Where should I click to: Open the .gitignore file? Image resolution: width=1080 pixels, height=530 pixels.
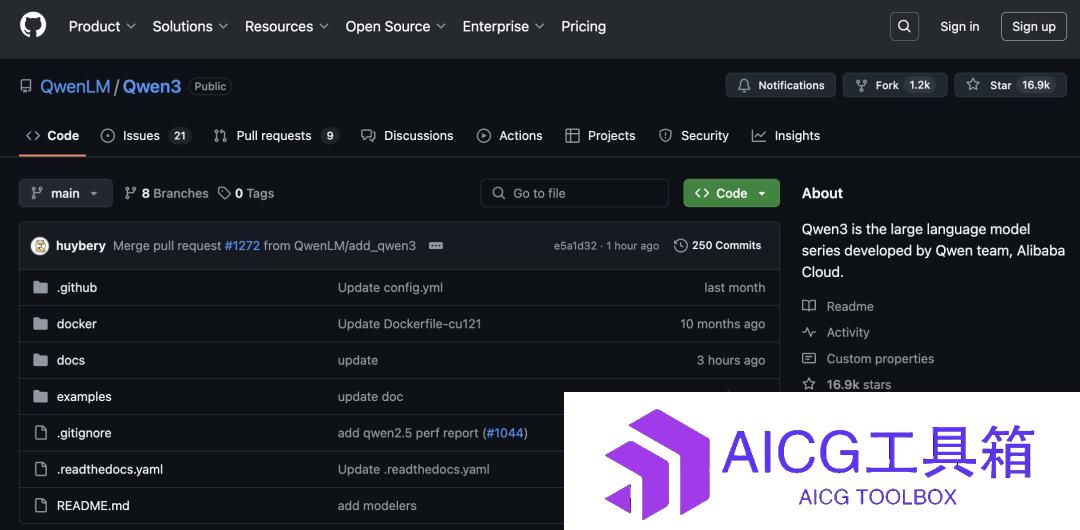coord(84,434)
